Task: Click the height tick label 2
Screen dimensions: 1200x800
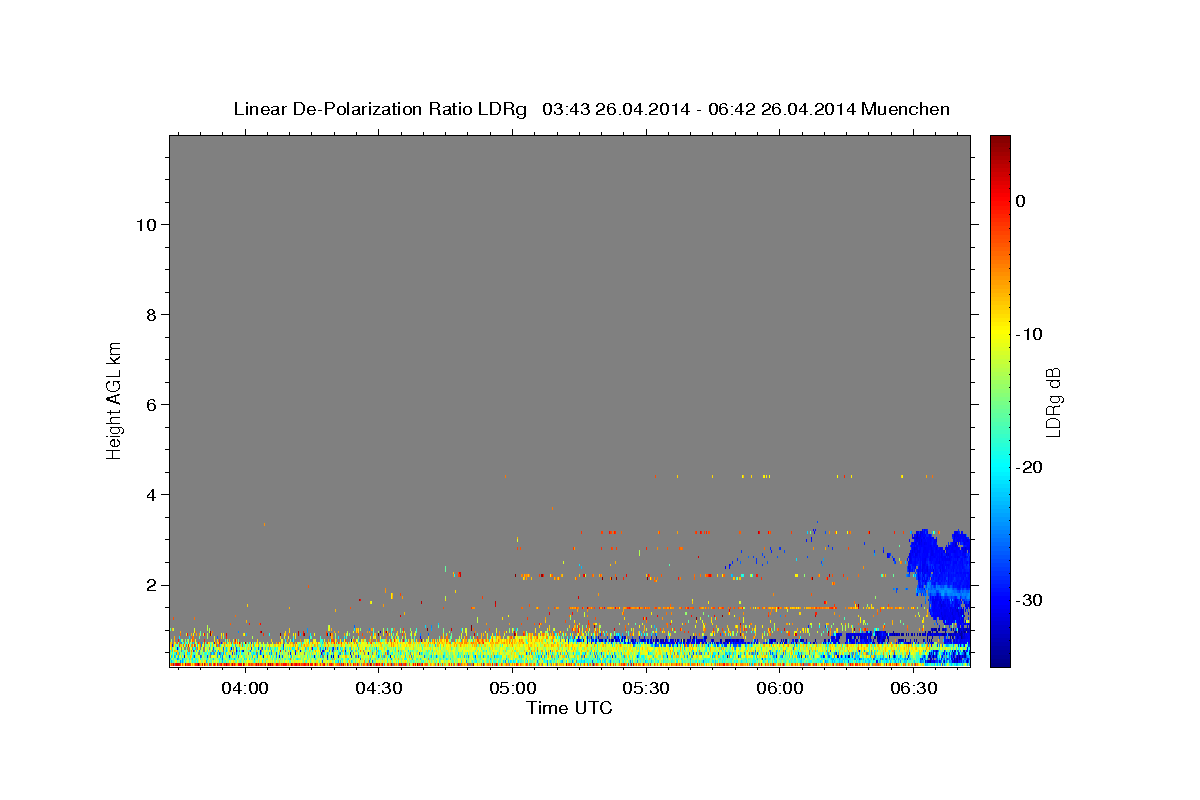Action: pos(150,585)
